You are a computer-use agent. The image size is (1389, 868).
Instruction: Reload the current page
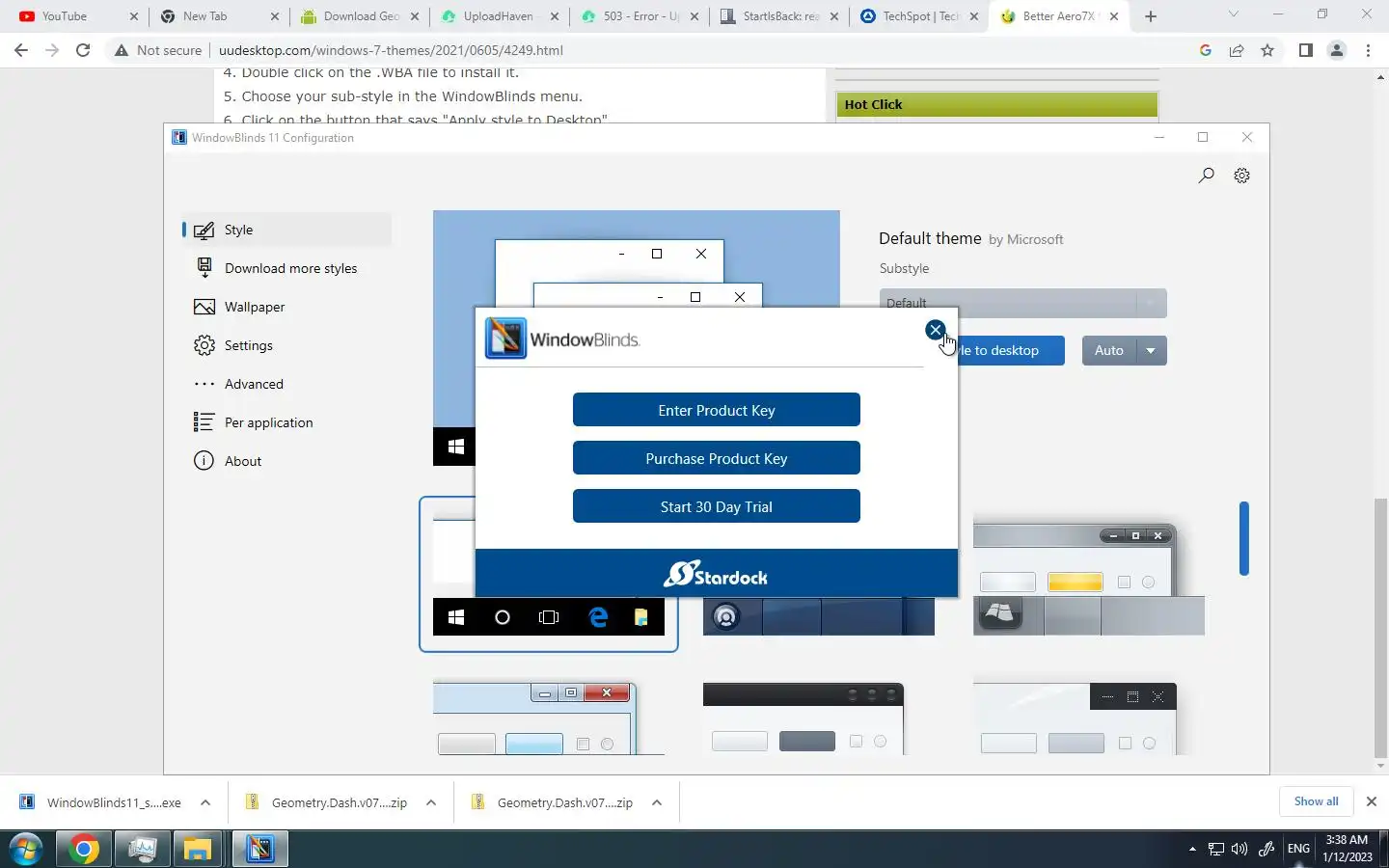click(x=83, y=50)
